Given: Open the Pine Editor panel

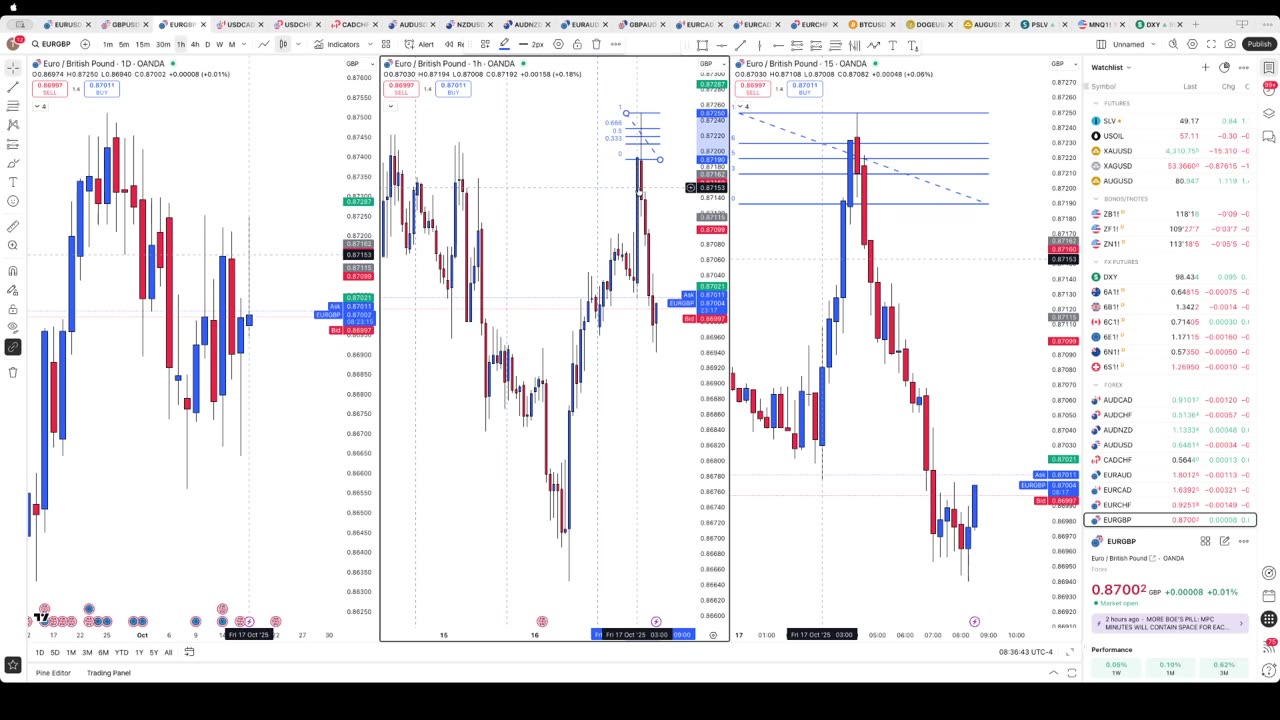Looking at the screenshot, I should (x=53, y=673).
